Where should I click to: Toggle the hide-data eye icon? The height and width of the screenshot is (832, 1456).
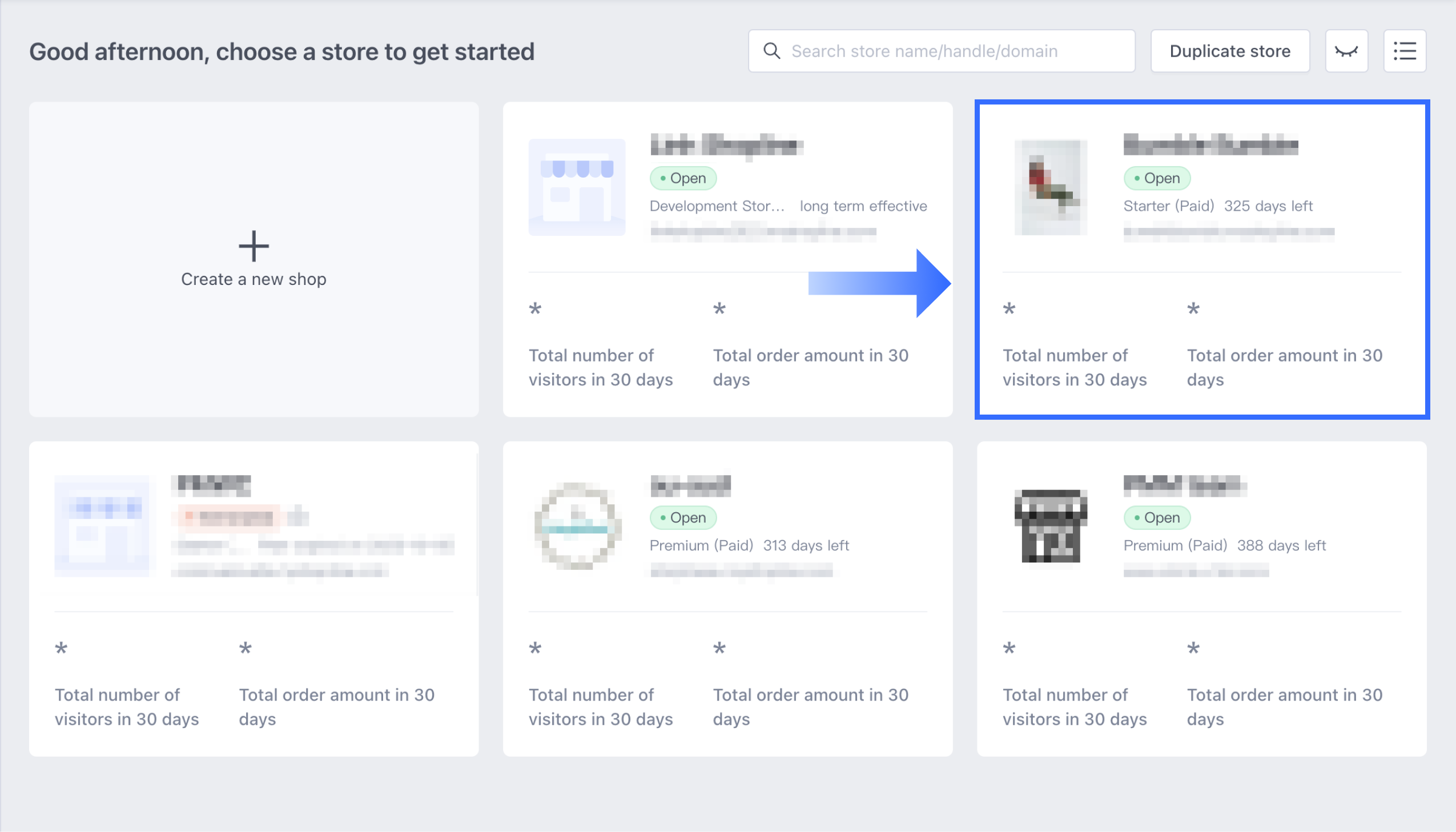tap(1346, 51)
